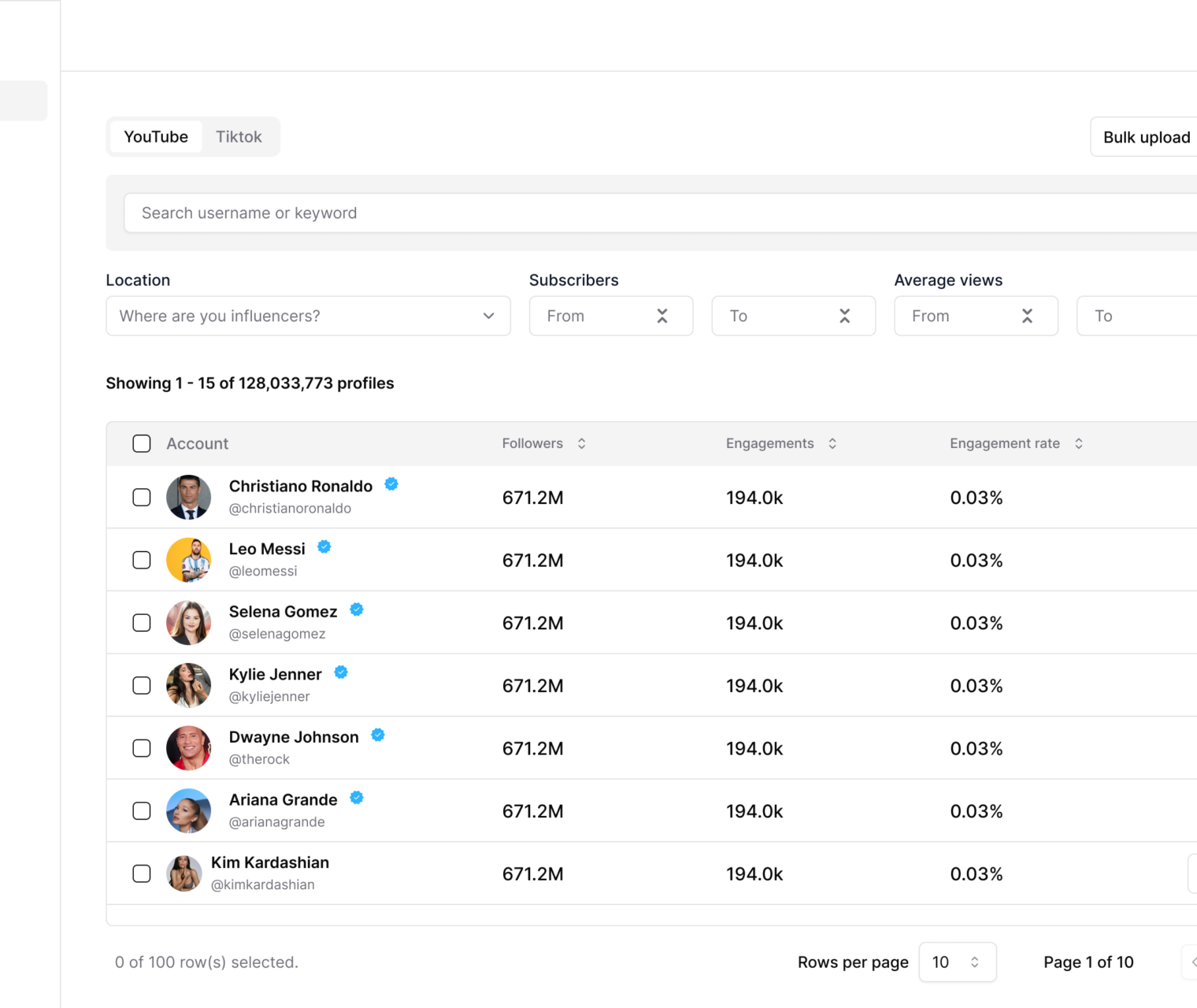Open Dwayne Johnson's profile name link
1197x1008 pixels.
click(294, 737)
